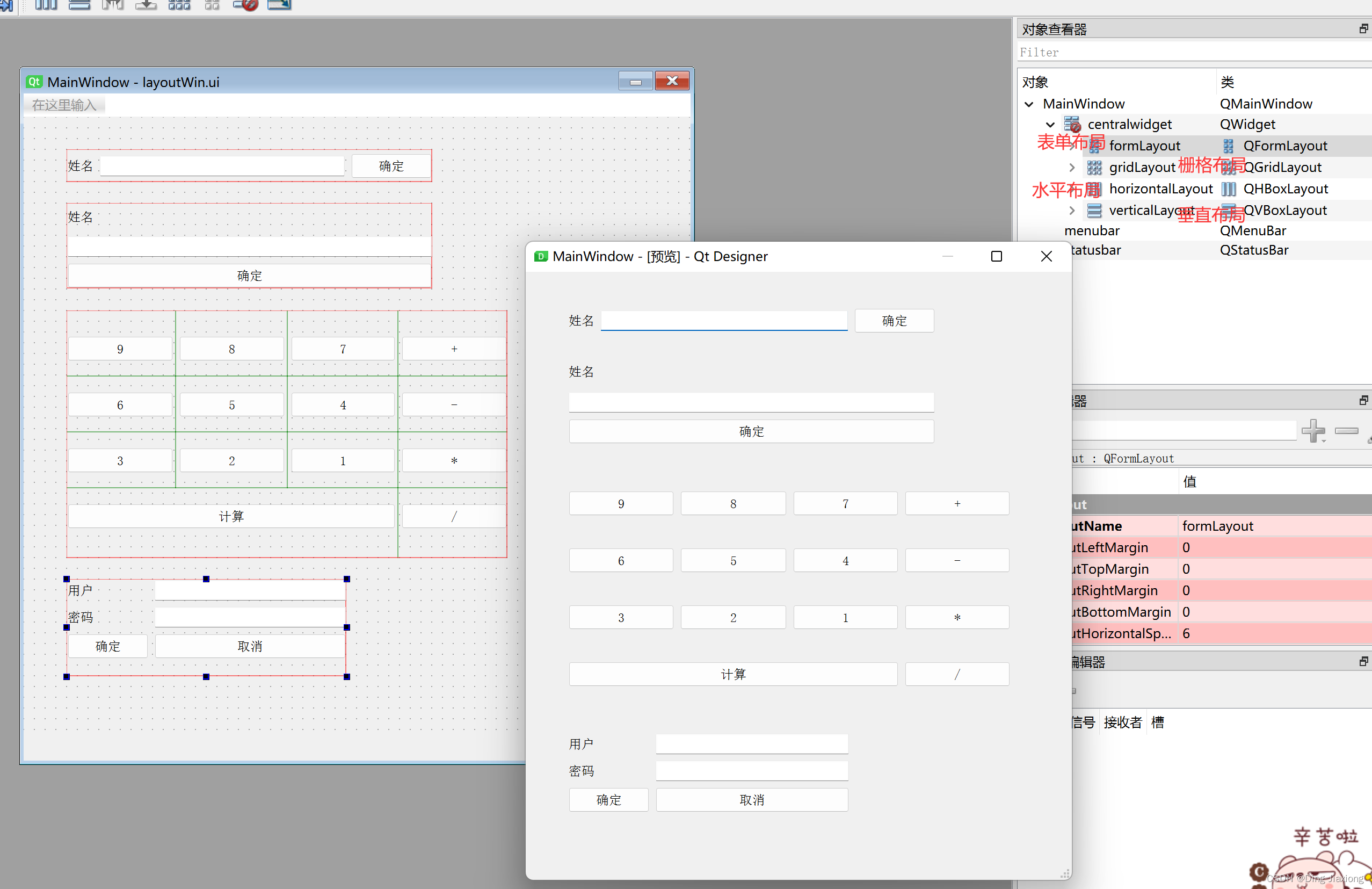Apply vertical splitter layout from toolbar
The image size is (1372, 889).
[147, 5]
